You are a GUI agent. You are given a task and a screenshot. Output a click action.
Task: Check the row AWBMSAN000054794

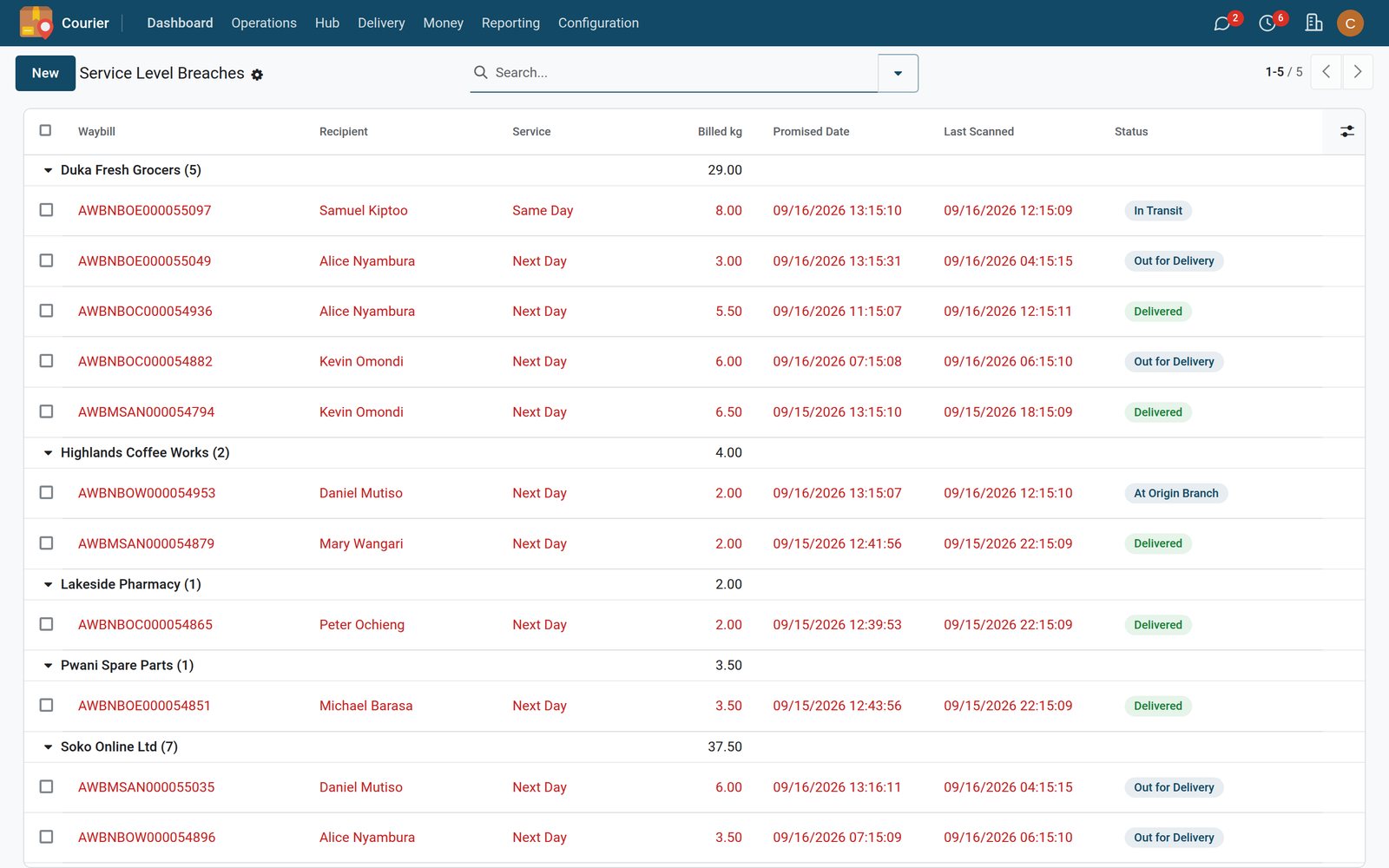click(x=46, y=411)
